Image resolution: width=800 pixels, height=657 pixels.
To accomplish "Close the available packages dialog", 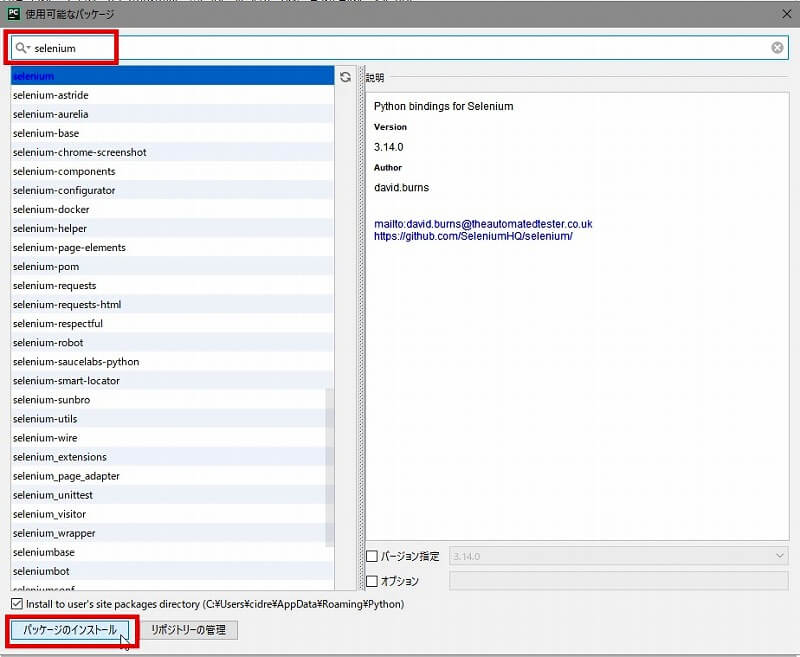I will pos(787,14).
